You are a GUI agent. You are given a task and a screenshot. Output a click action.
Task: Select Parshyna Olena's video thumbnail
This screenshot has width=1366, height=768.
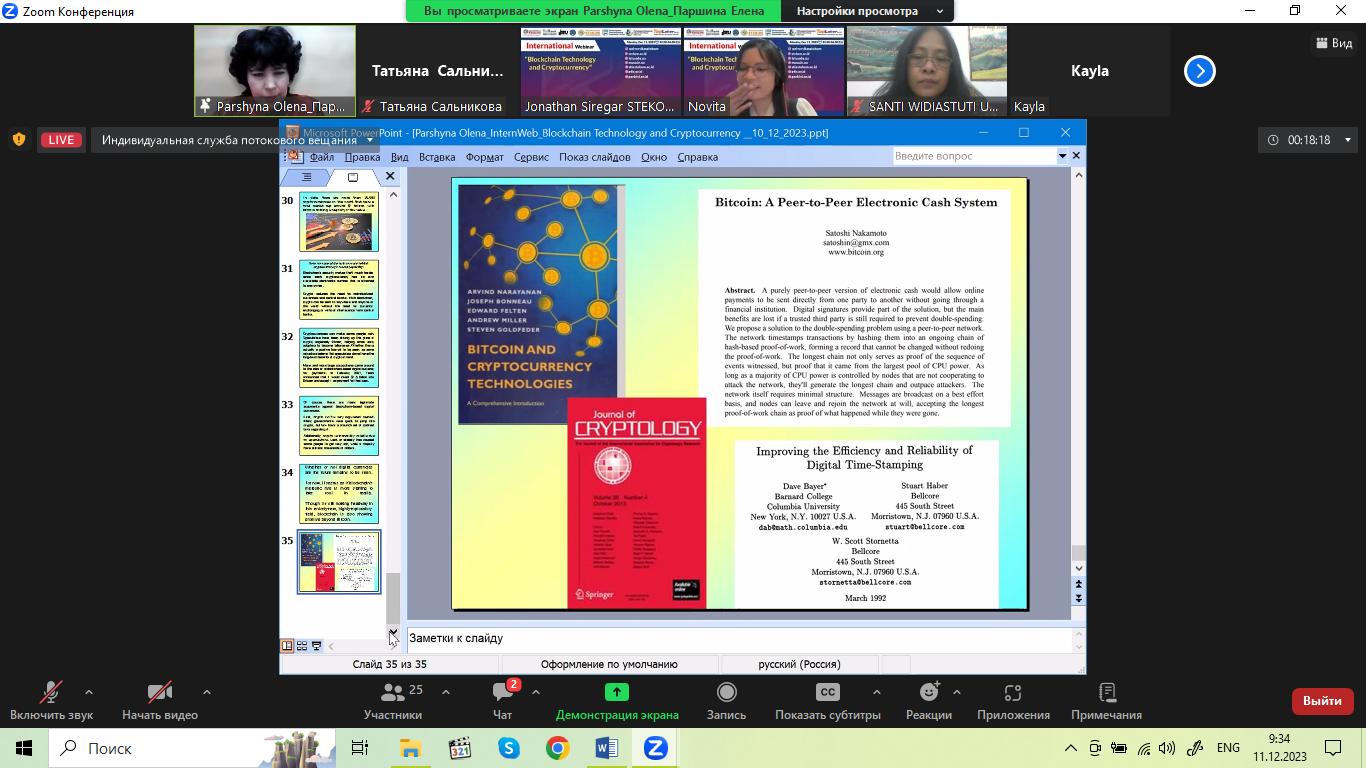pyautogui.click(x=275, y=71)
